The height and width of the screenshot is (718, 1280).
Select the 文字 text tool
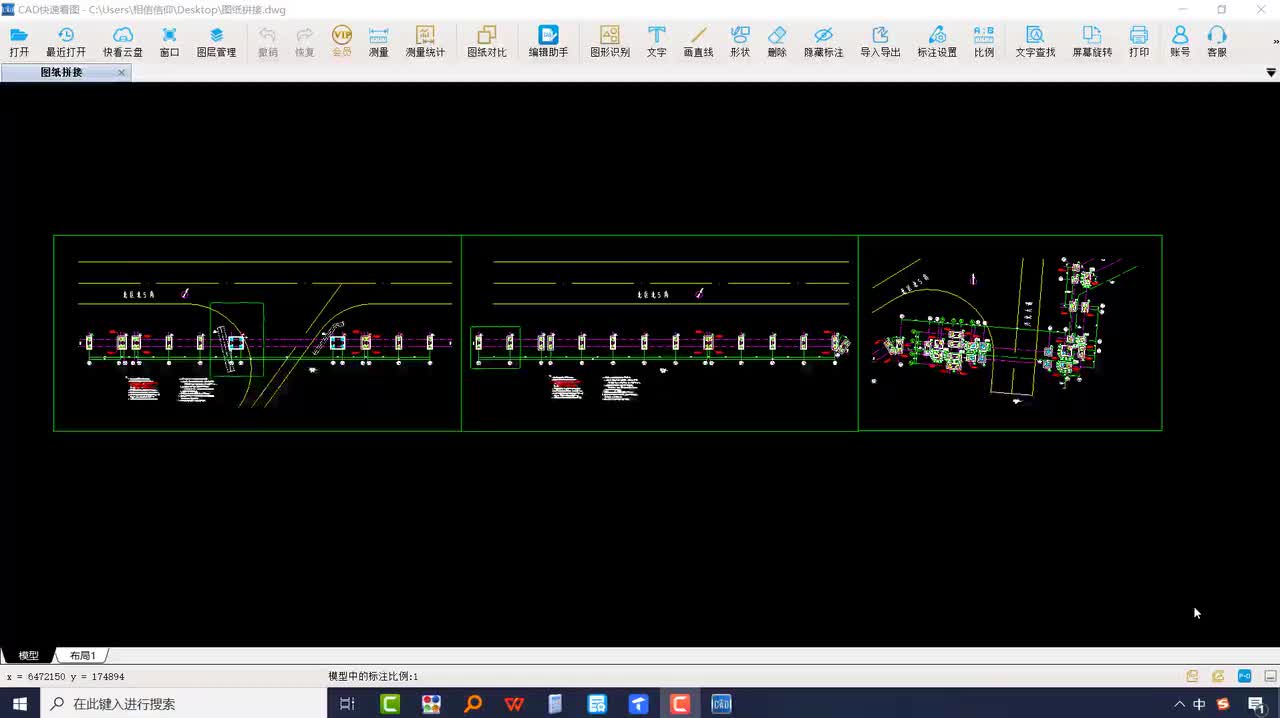(656, 42)
